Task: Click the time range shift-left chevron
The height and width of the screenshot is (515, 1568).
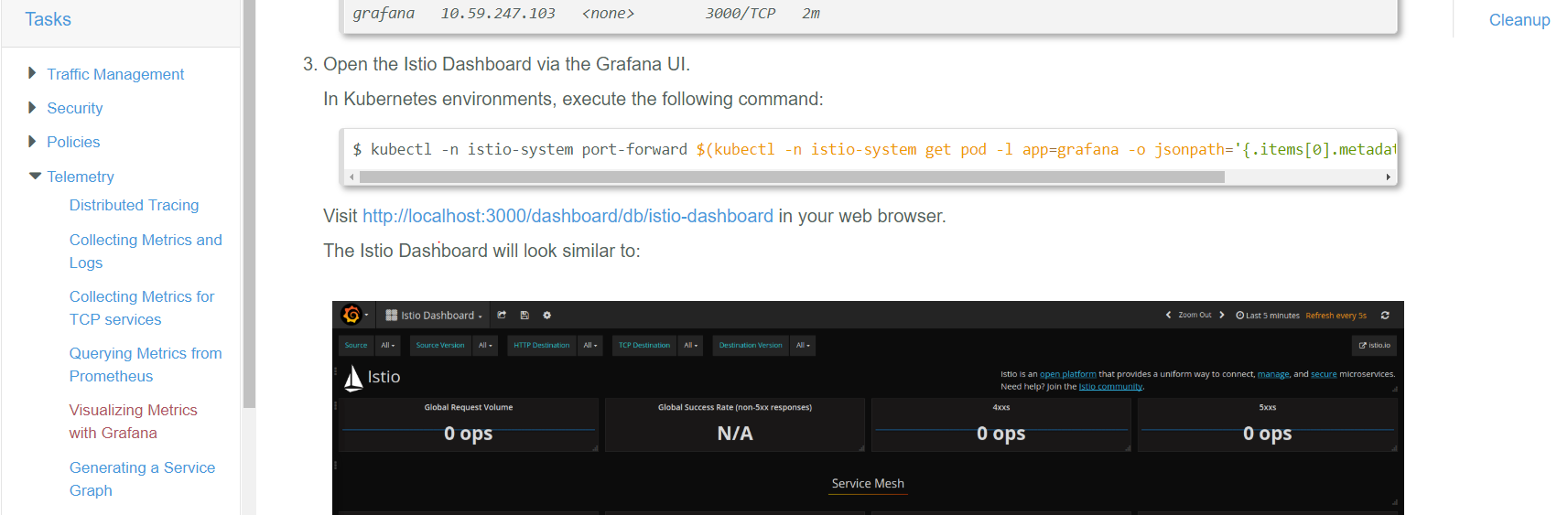Action: (x=1168, y=315)
